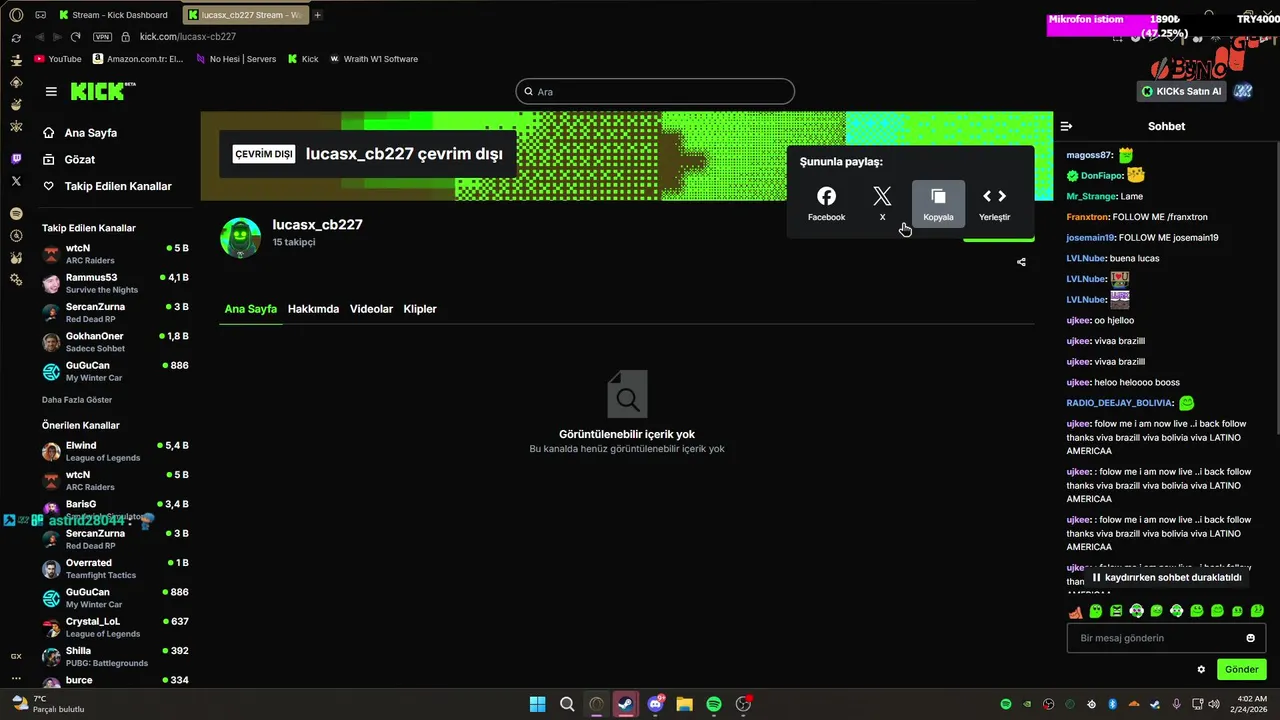This screenshot has width=1280, height=720.
Task: Open the Kick hamburger menu
Action: 51,91
